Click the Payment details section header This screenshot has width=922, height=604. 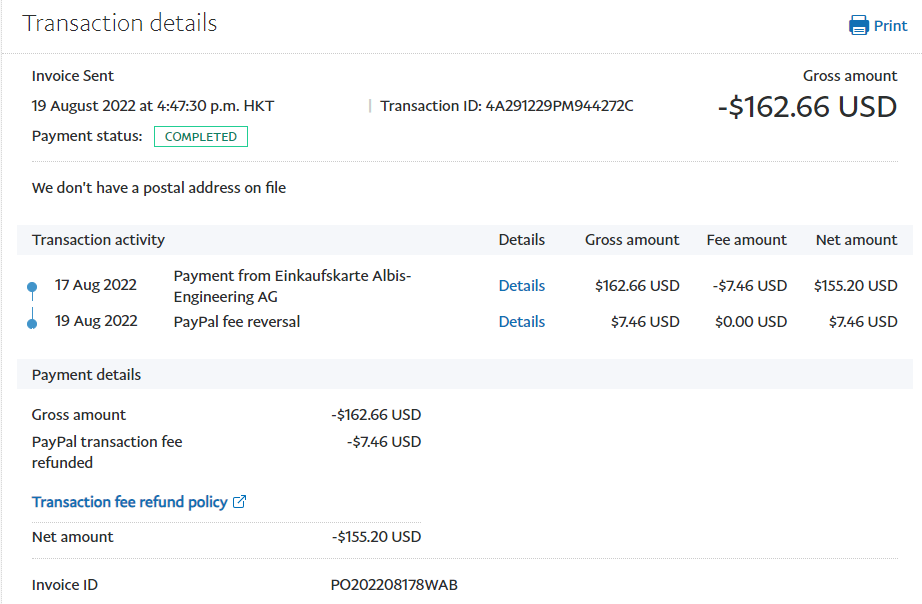point(87,375)
